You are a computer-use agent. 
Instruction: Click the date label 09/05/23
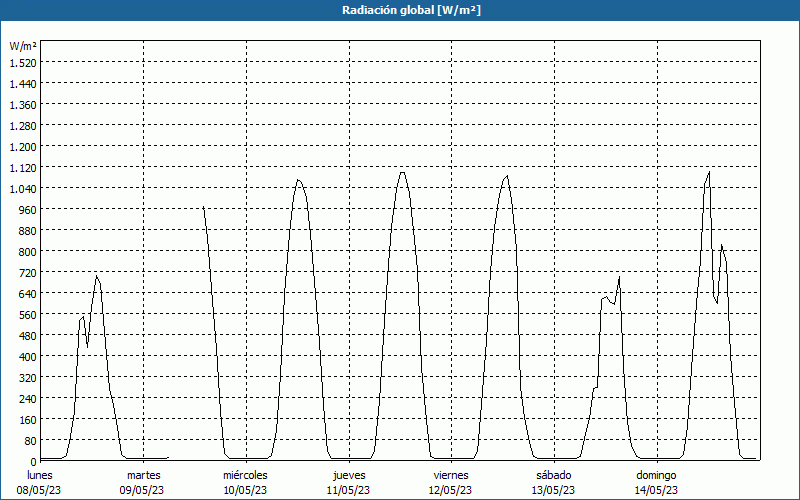[142, 491]
